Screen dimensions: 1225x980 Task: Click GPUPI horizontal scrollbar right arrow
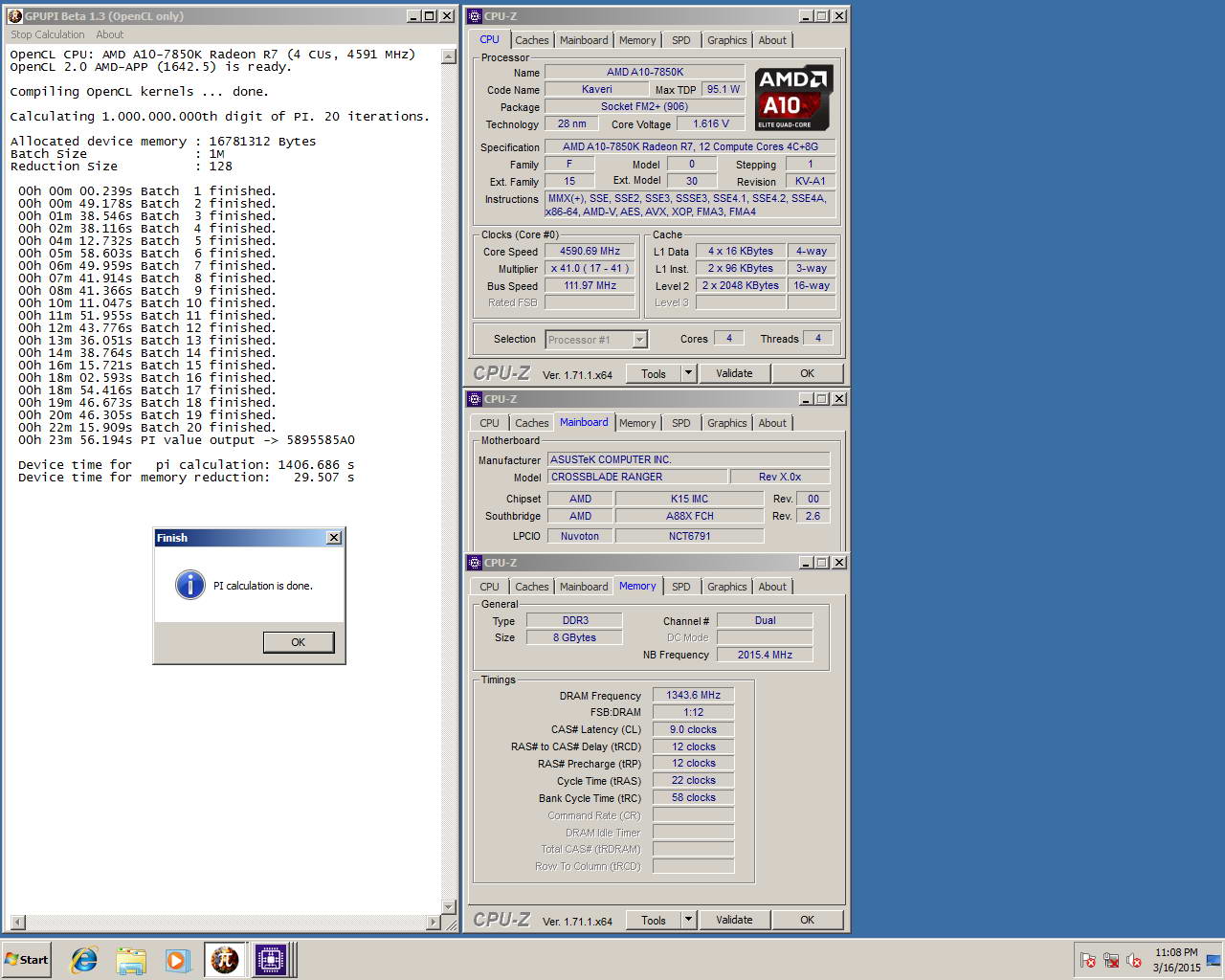pos(433,923)
